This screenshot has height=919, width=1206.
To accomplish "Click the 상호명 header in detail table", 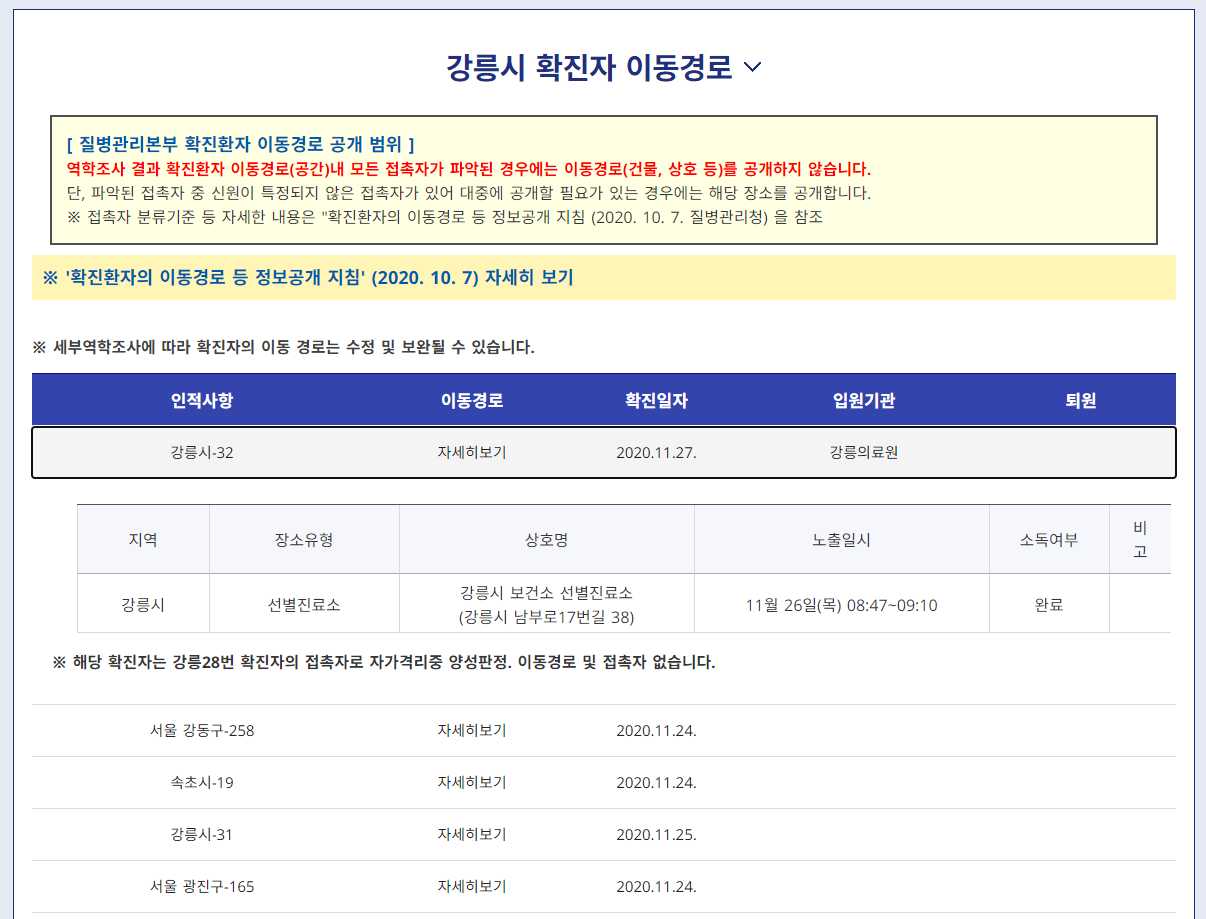I will point(547,540).
